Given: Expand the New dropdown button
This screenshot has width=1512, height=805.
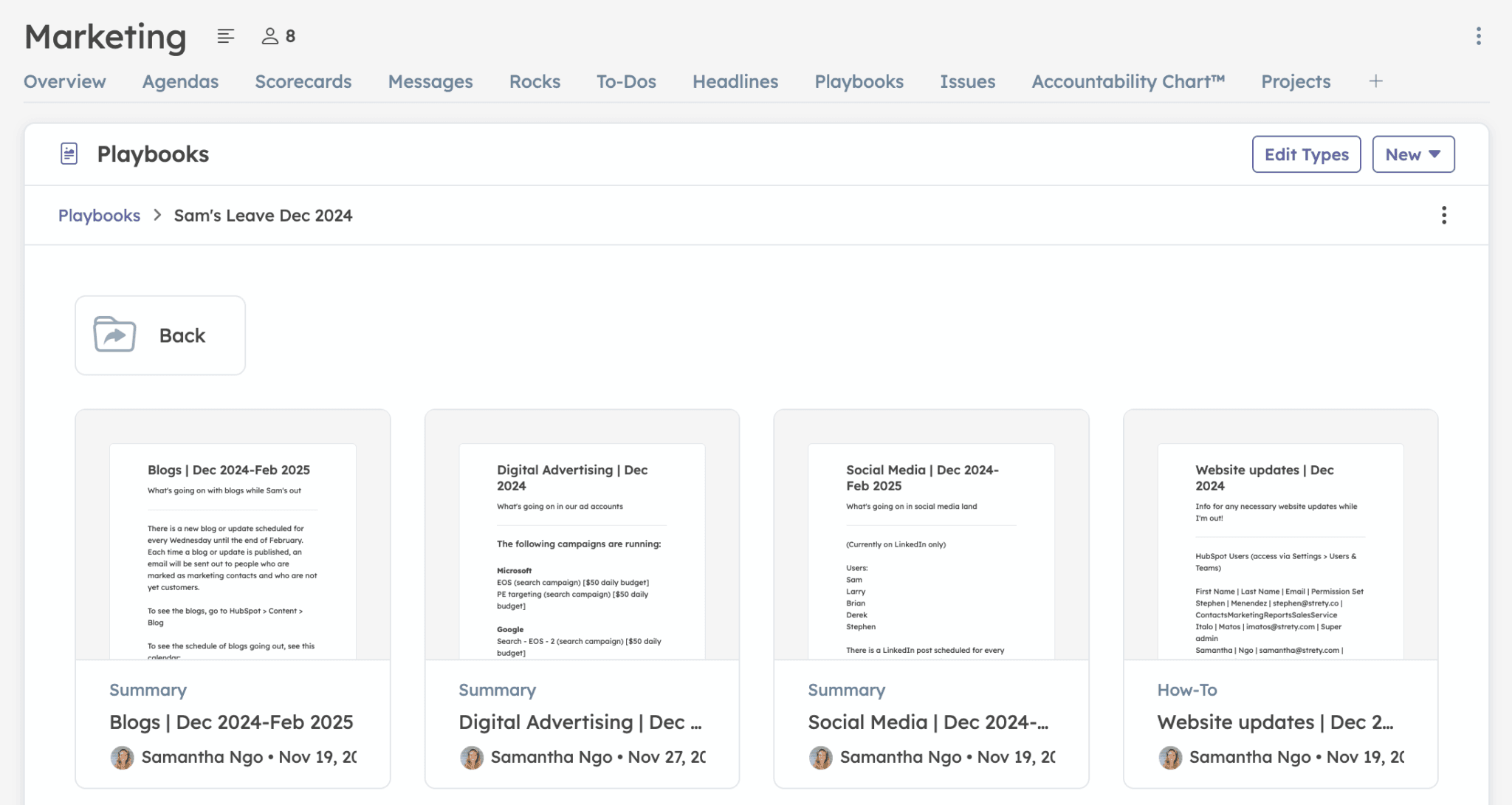Looking at the screenshot, I should pyautogui.click(x=1412, y=154).
